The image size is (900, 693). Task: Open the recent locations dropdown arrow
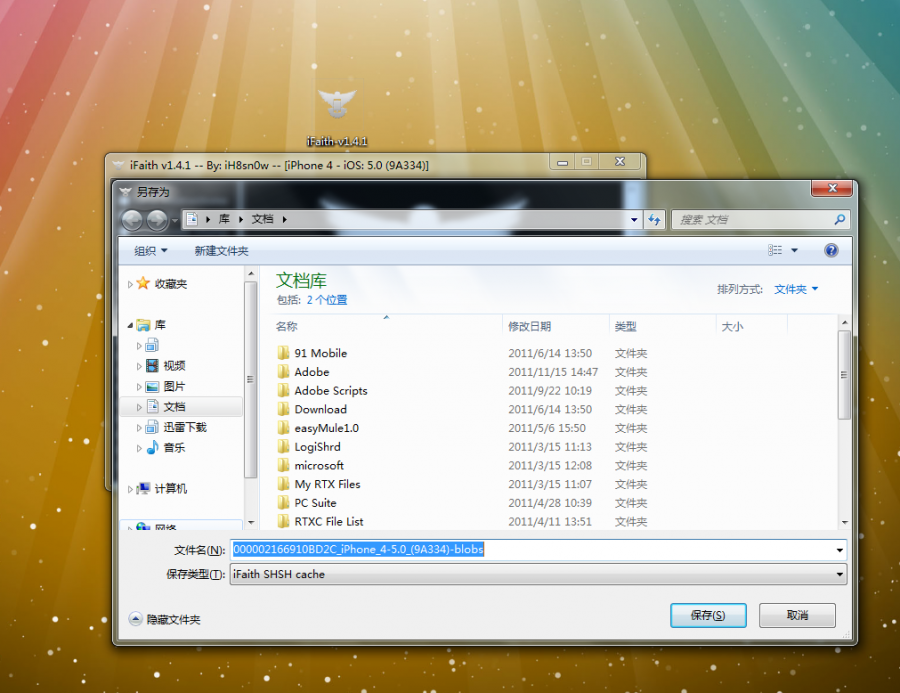(x=174, y=220)
